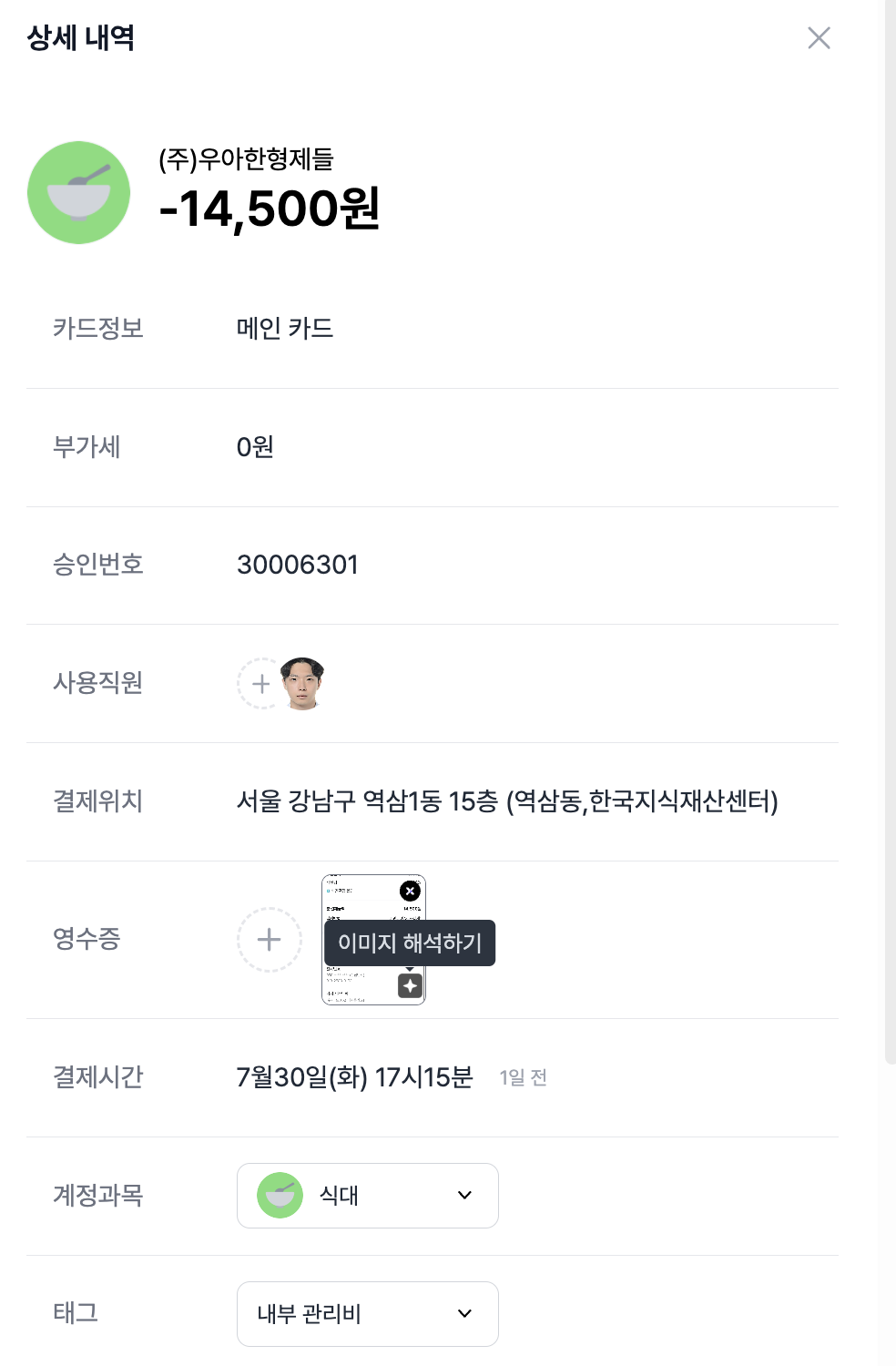The width and height of the screenshot is (896, 1366).
Task: Click the green bowl merchant category icon
Action: tap(79, 192)
